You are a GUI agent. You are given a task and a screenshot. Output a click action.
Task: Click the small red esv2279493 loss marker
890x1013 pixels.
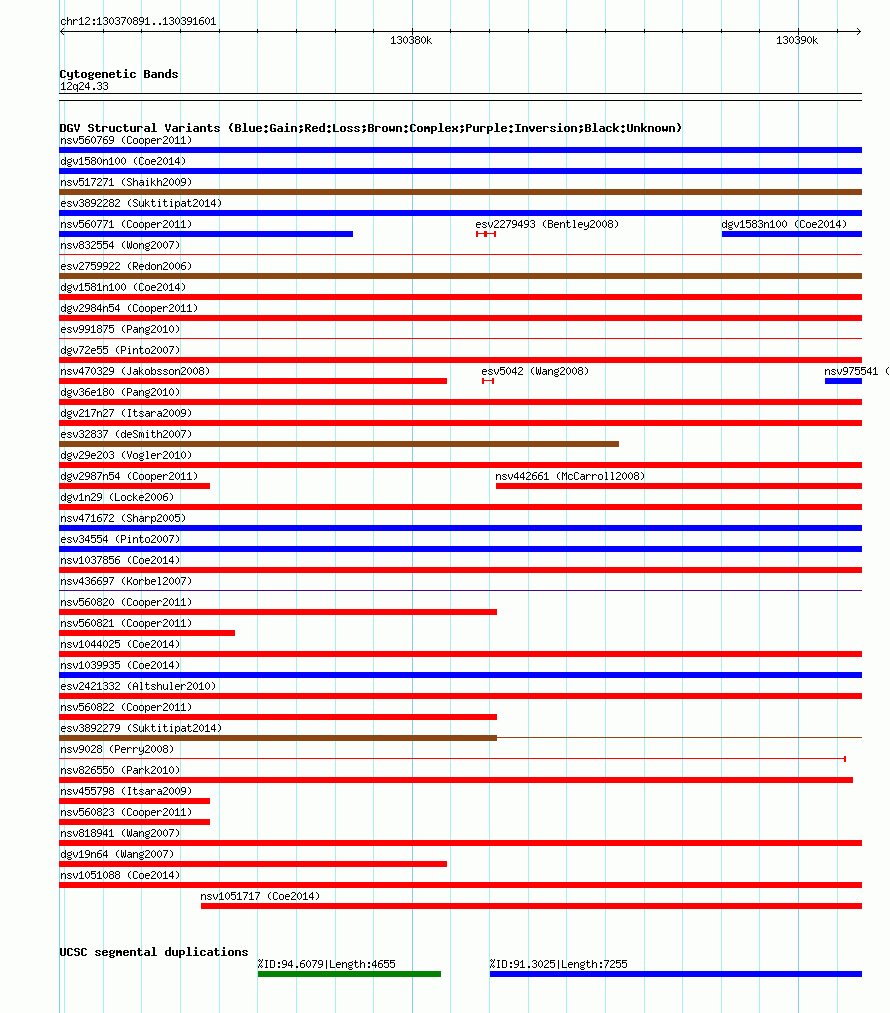(x=486, y=234)
